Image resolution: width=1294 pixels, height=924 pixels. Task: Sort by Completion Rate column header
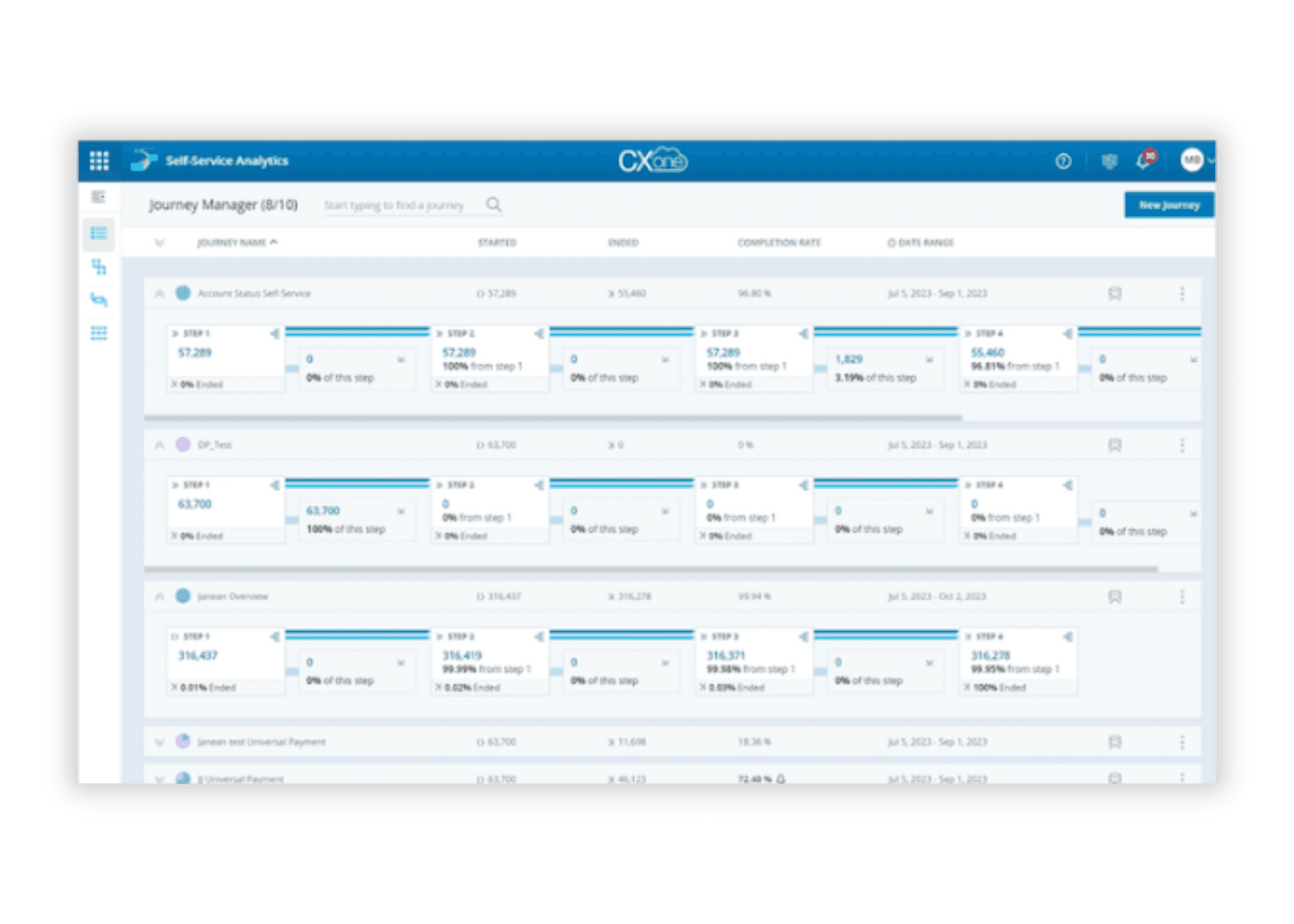778,243
